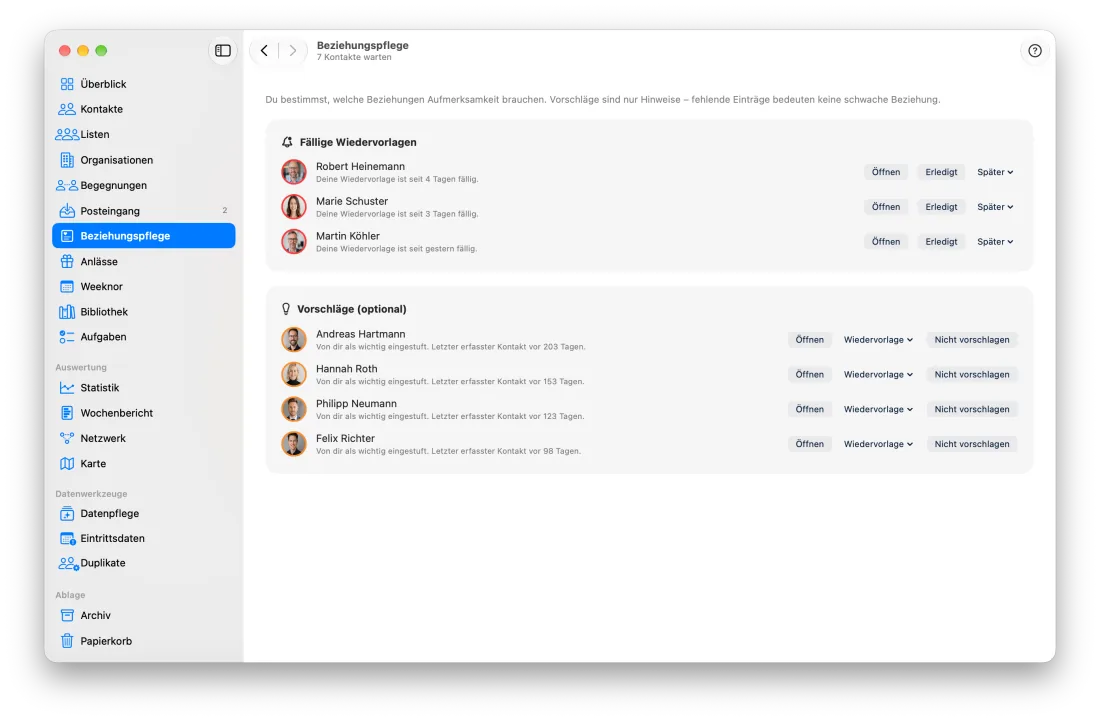Open the Statistik chart icon
Image resolution: width=1100 pixels, height=721 pixels.
click(67, 388)
